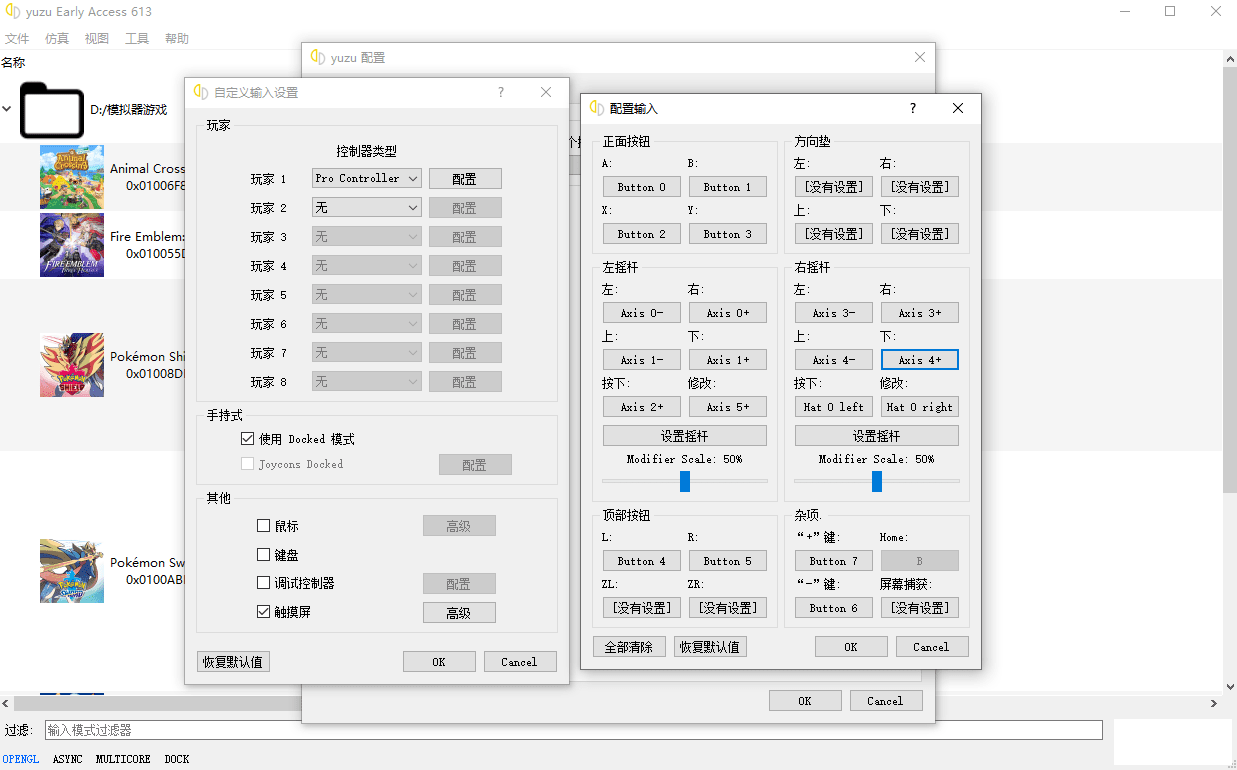Click left stick Axis 1+ mapping
Viewport: 1237px width, 770px height.
point(728,360)
